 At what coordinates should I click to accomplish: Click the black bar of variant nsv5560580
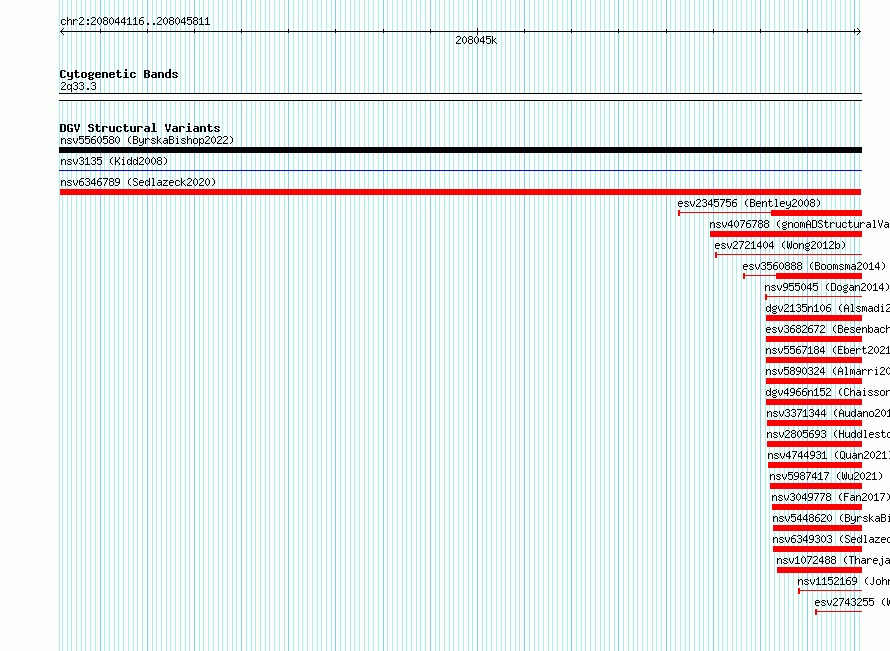pos(460,150)
